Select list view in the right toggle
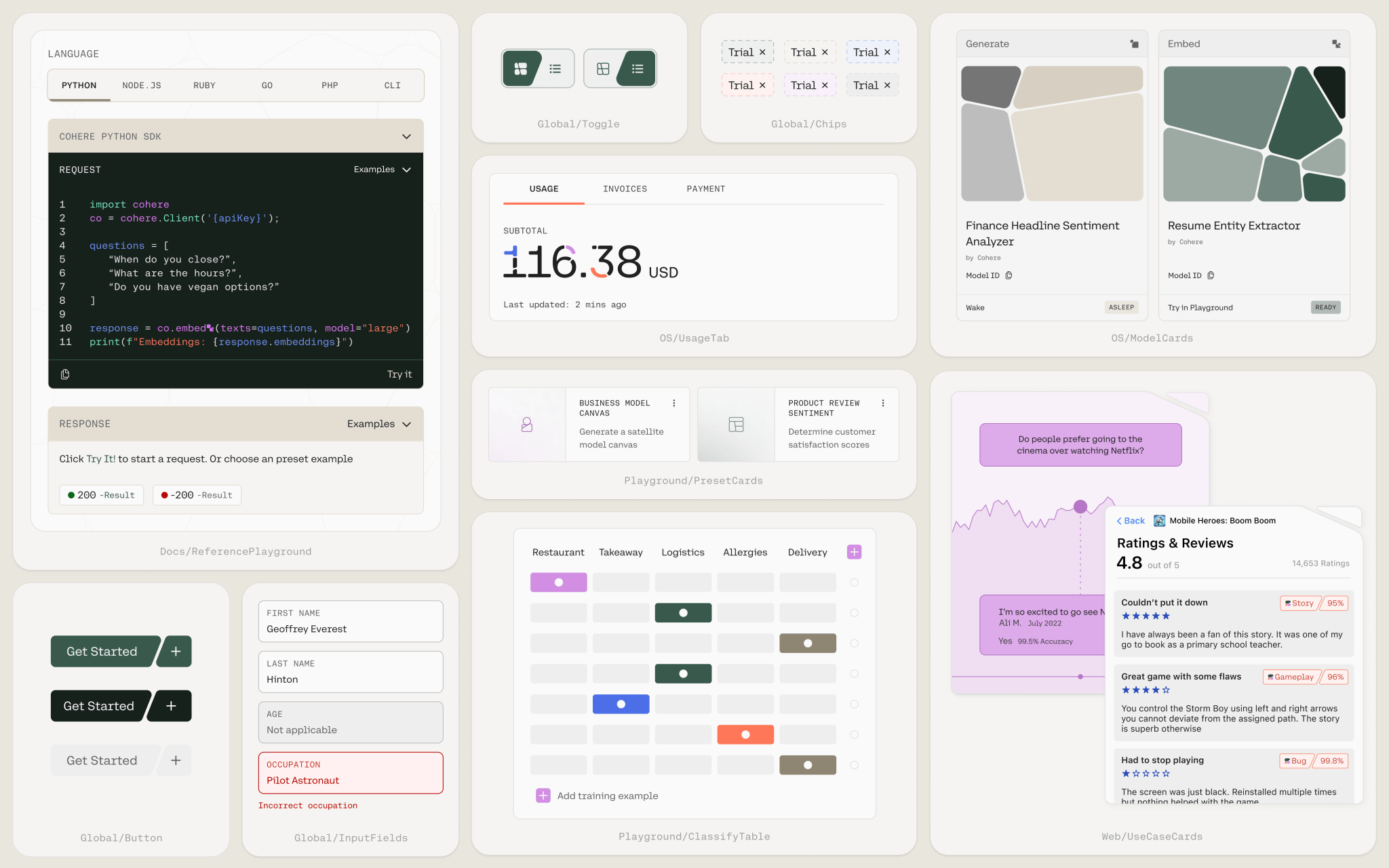This screenshot has height=868, width=1389. pyautogui.click(x=637, y=68)
